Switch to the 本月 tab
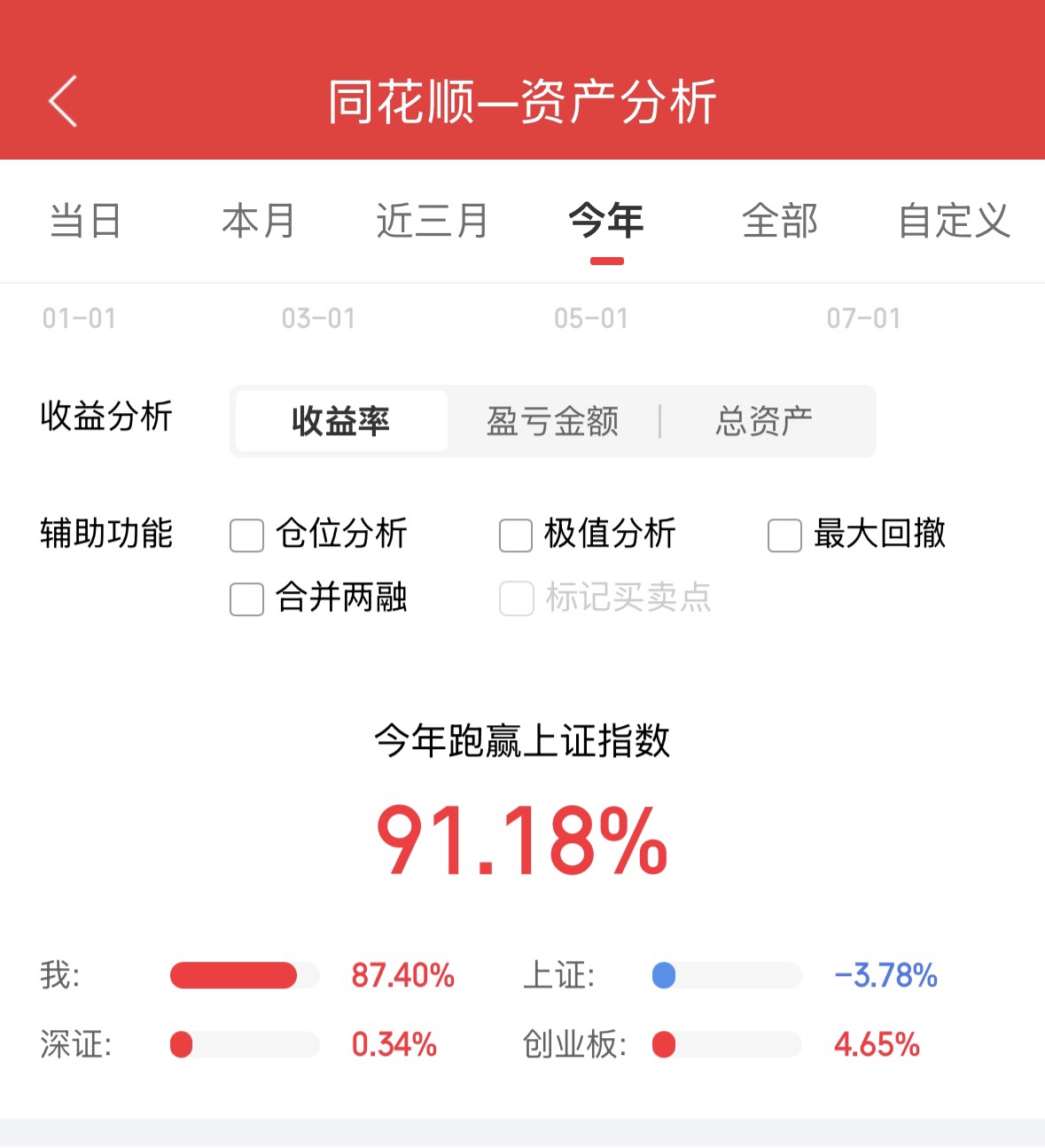This screenshot has width=1045, height=1148. (258, 221)
